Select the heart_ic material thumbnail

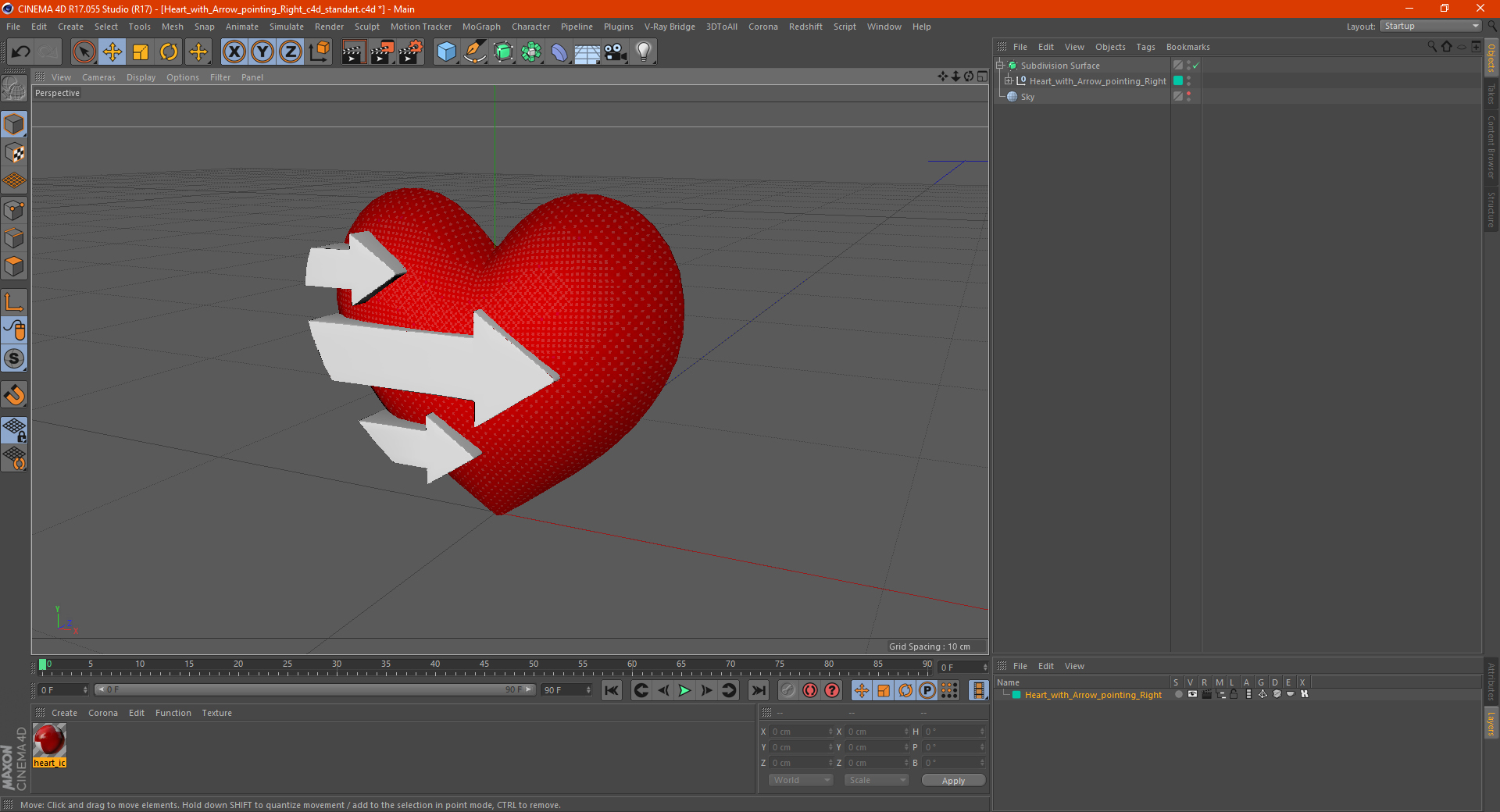click(49, 740)
